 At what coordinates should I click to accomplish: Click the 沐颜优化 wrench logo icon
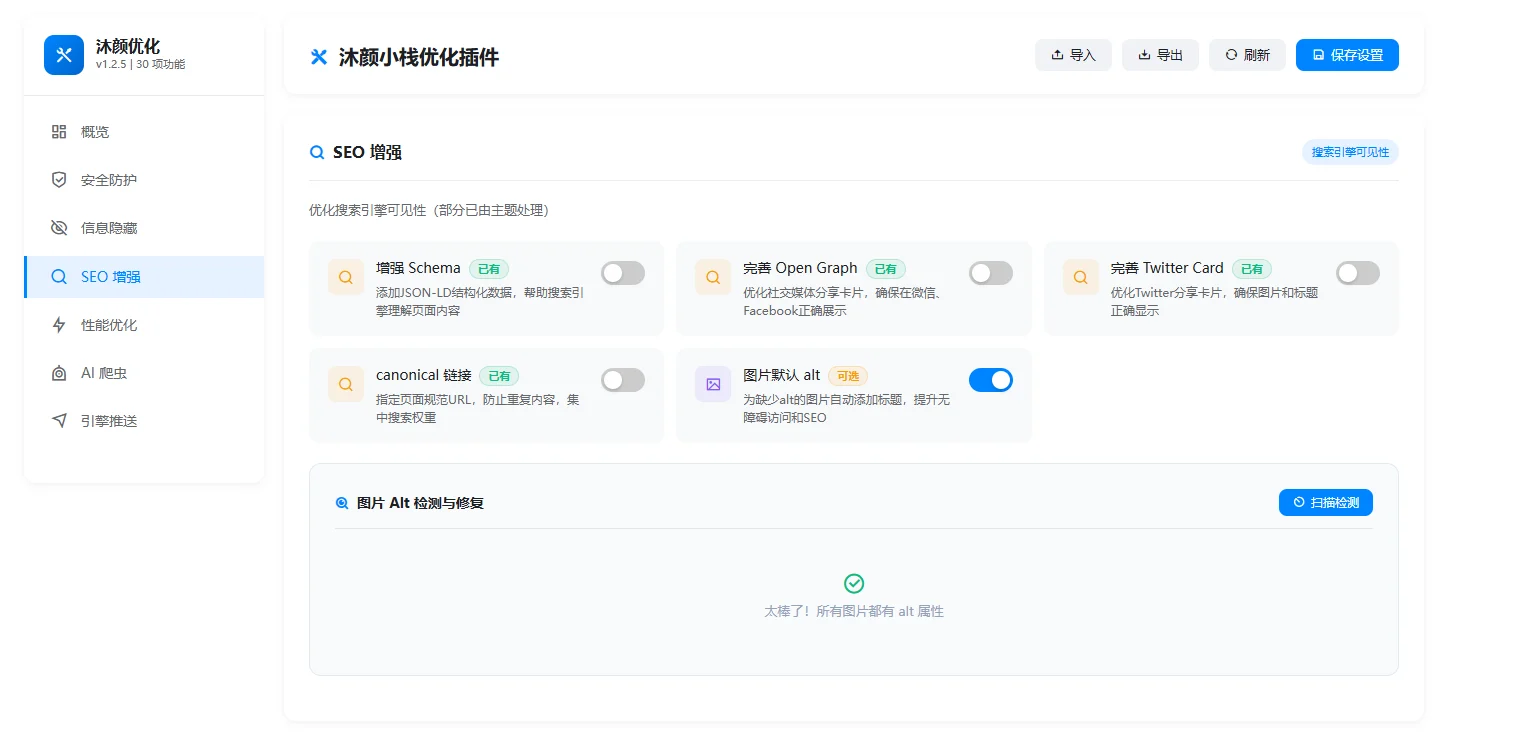(x=64, y=55)
